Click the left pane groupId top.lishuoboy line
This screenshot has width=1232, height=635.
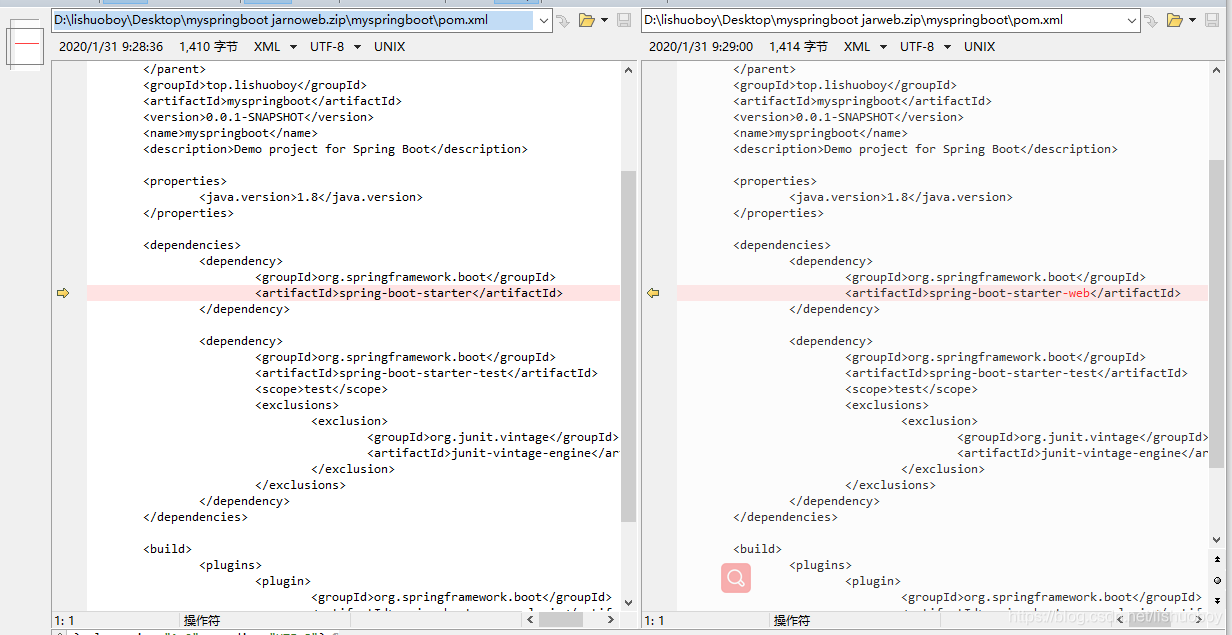[255, 85]
